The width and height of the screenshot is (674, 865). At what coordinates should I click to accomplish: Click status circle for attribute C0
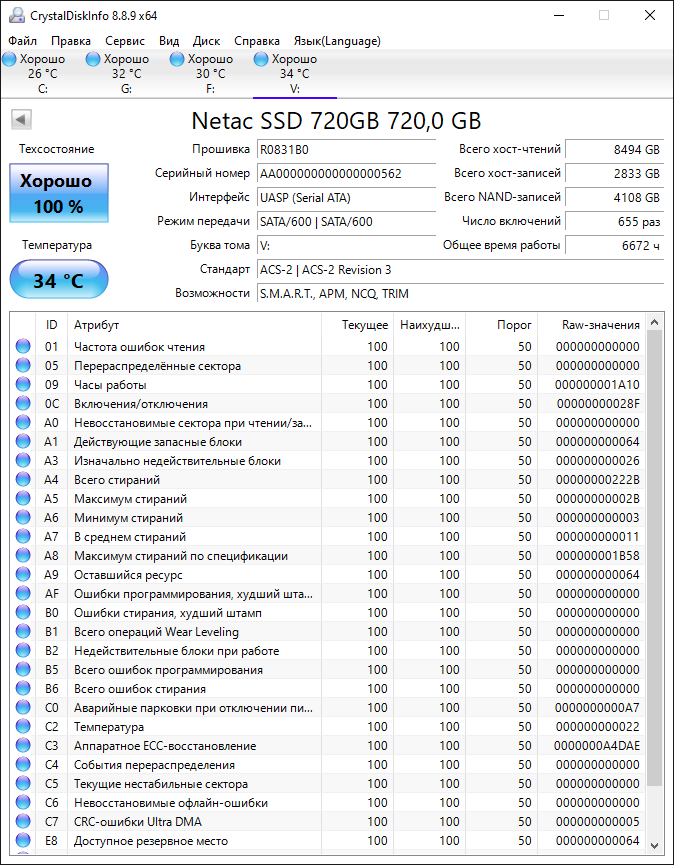pos(23,708)
